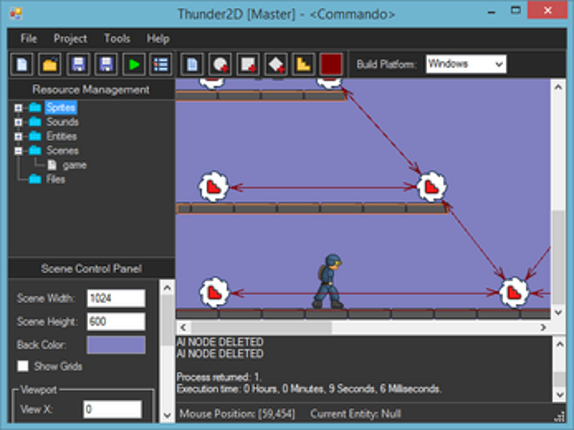Select the Files folder in tree

click(55, 179)
